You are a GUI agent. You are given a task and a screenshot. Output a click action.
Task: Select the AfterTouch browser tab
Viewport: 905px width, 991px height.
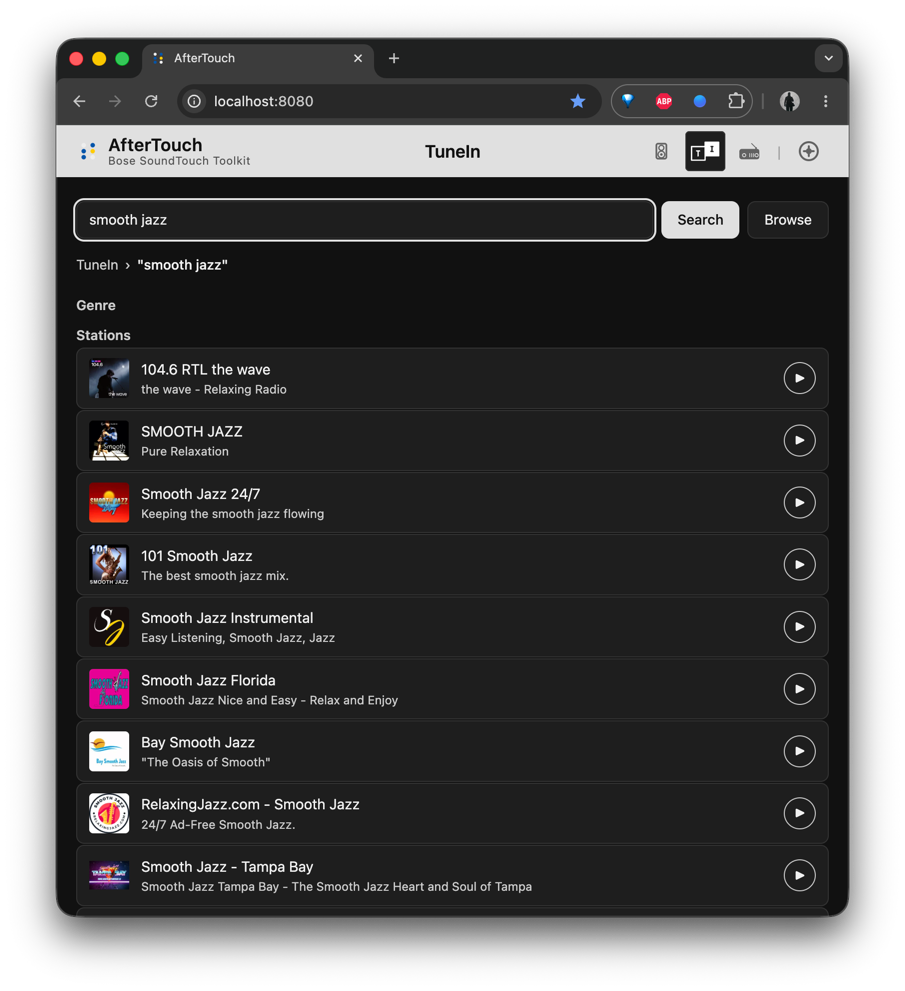click(258, 58)
